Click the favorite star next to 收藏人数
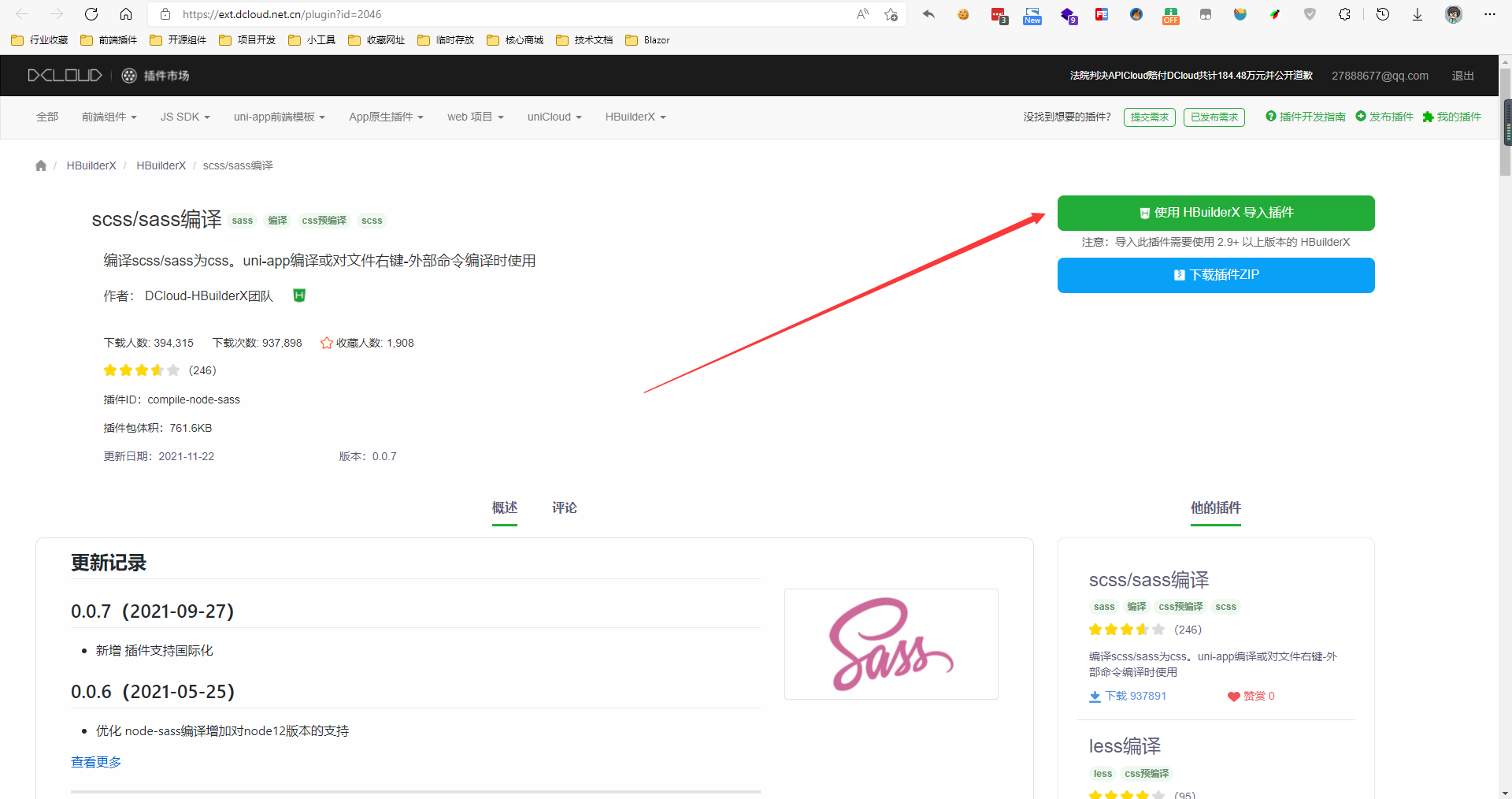The height and width of the screenshot is (799, 1512). pyautogui.click(x=326, y=343)
